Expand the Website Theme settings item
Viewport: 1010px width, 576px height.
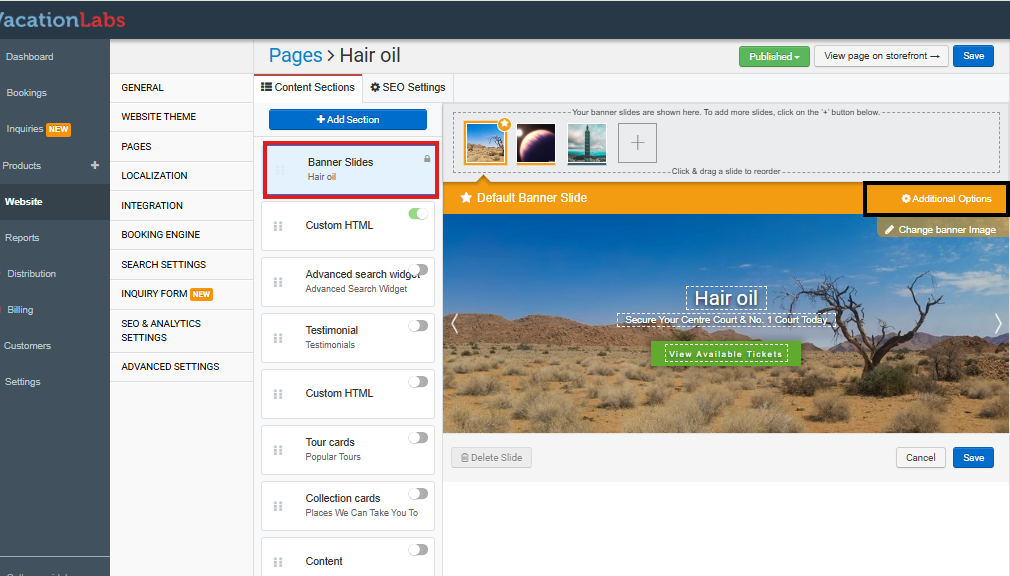click(158, 117)
